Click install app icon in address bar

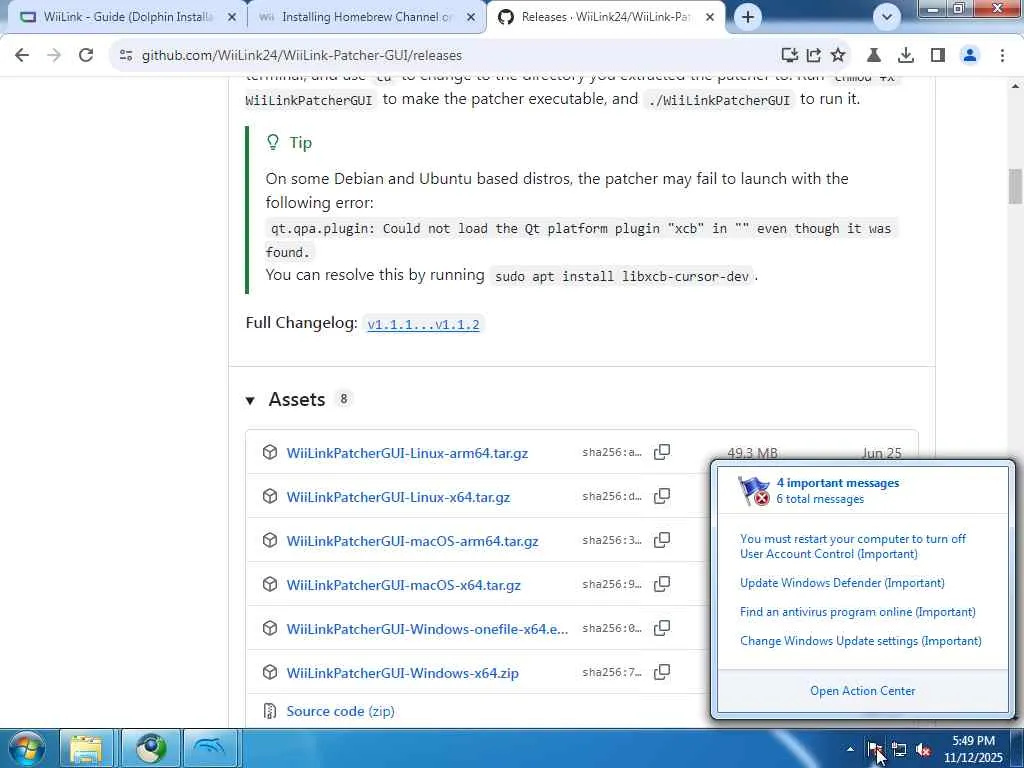point(790,56)
